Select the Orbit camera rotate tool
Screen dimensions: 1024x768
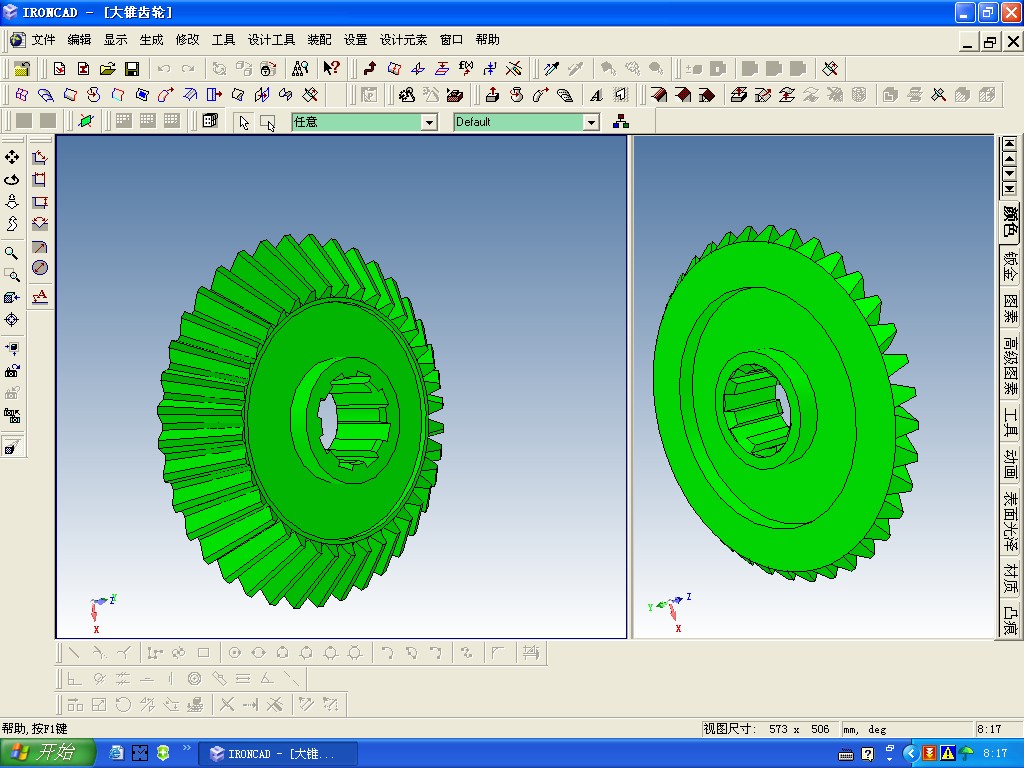tap(12, 179)
